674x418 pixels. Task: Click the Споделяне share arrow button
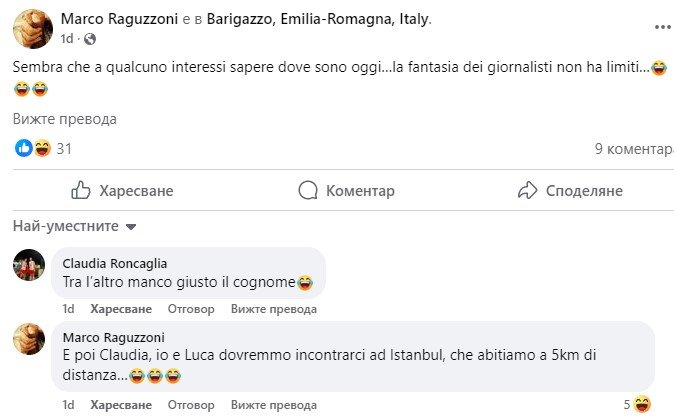click(570, 190)
